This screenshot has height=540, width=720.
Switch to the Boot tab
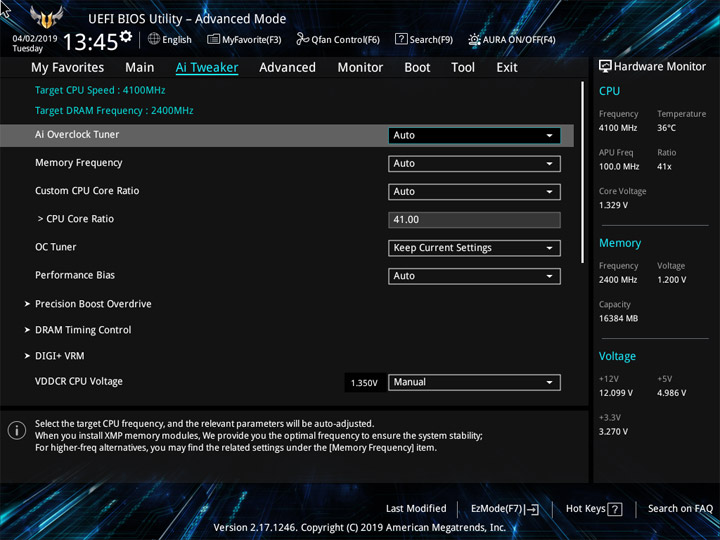click(x=417, y=68)
